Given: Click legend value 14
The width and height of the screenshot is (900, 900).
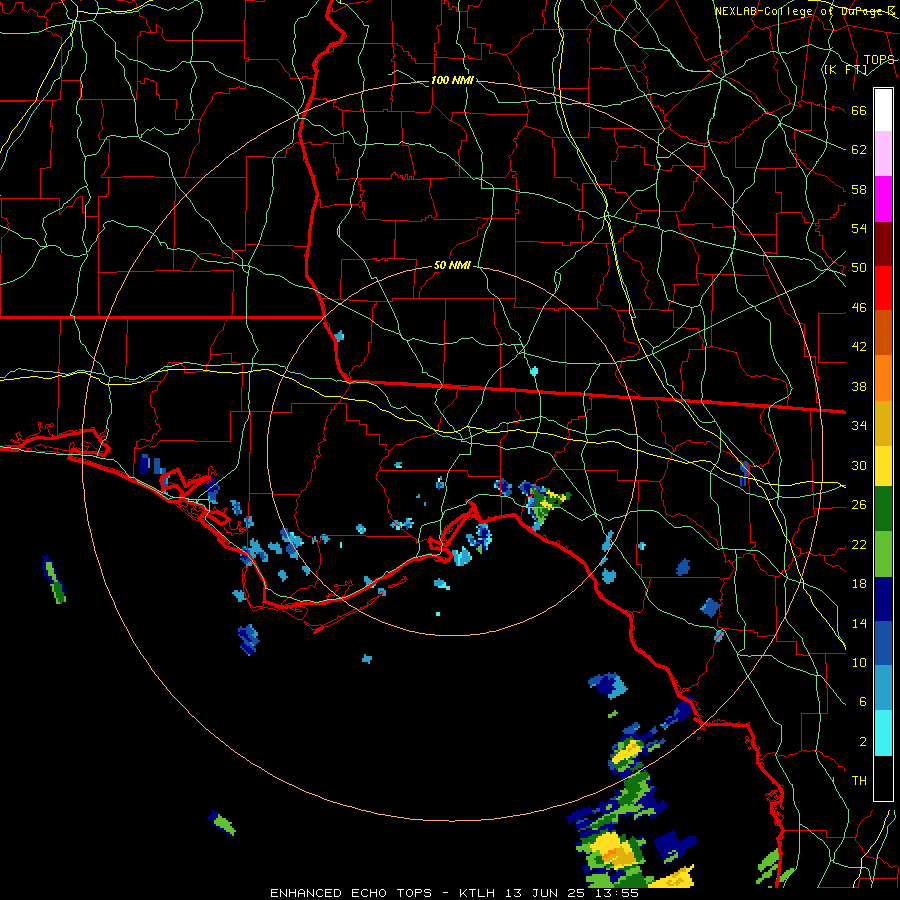Looking at the screenshot, I should pos(859,623).
